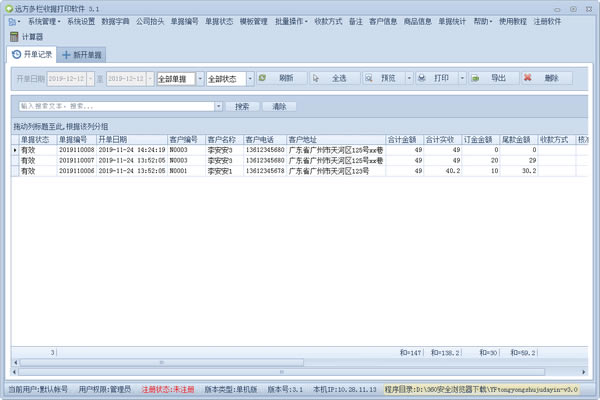Click the start date 2019-12-12 field
The height and width of the screenshot is (400, 600).
pyautogui.click(x=67, y=79)
